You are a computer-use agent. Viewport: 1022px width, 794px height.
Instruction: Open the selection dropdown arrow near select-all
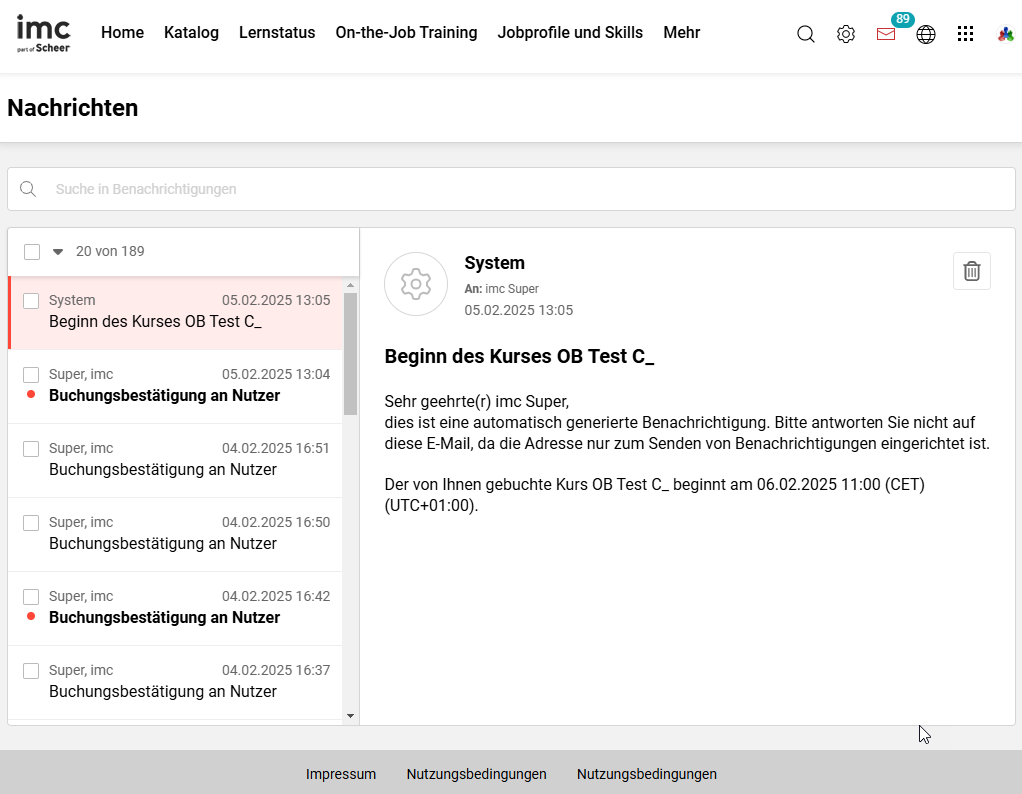click(57, 252)
